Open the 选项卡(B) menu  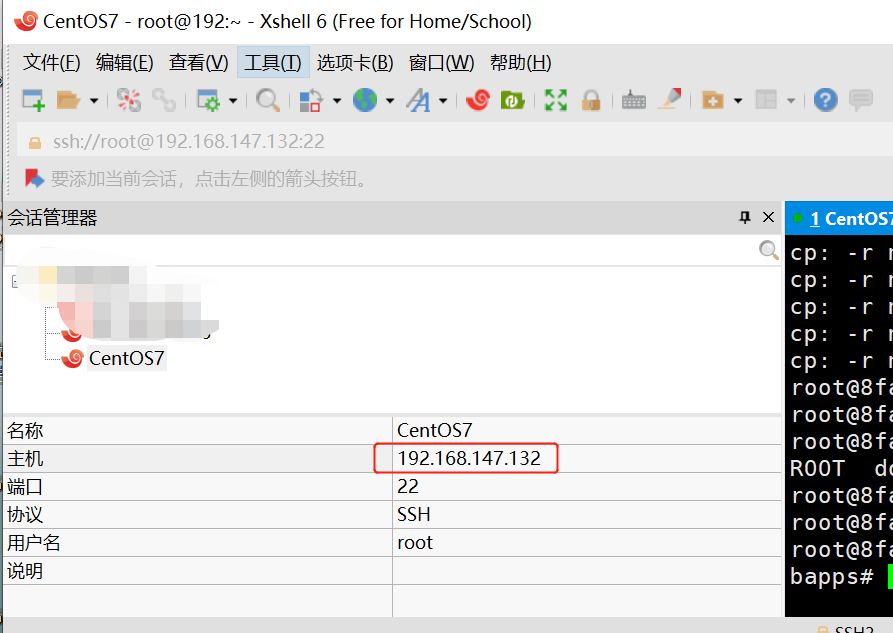355,62
